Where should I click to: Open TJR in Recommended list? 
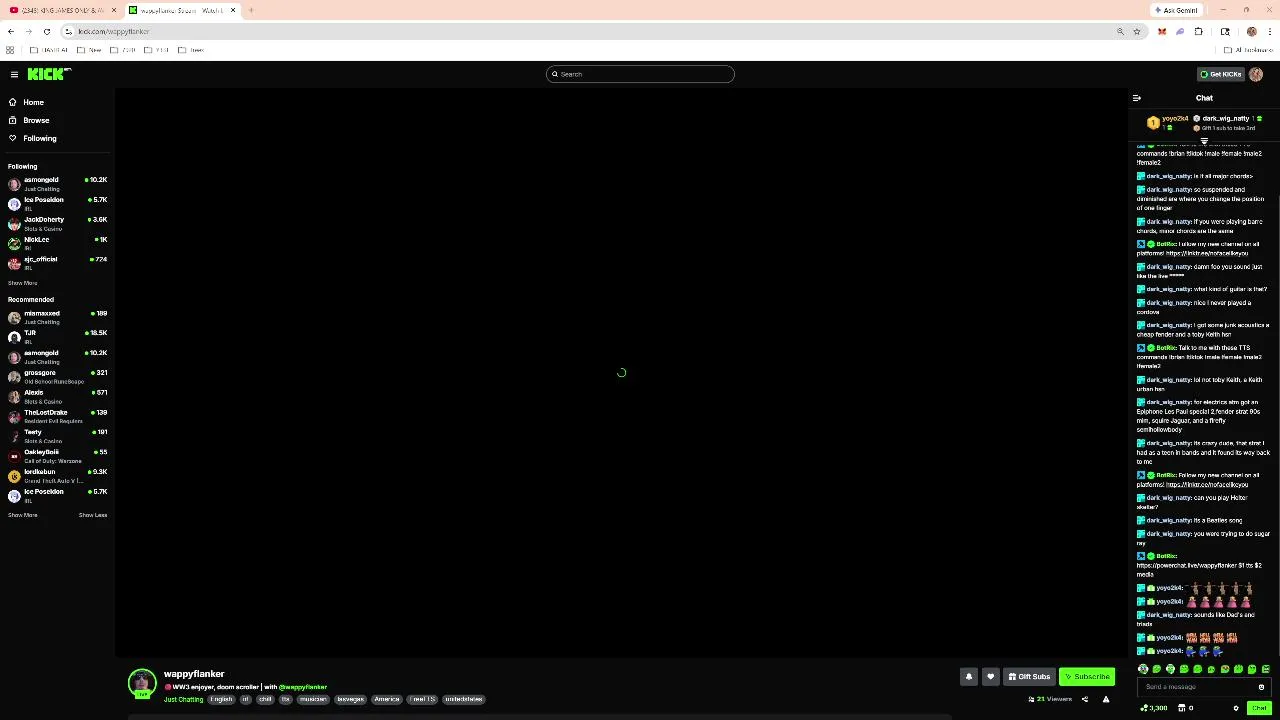[57, 337]
